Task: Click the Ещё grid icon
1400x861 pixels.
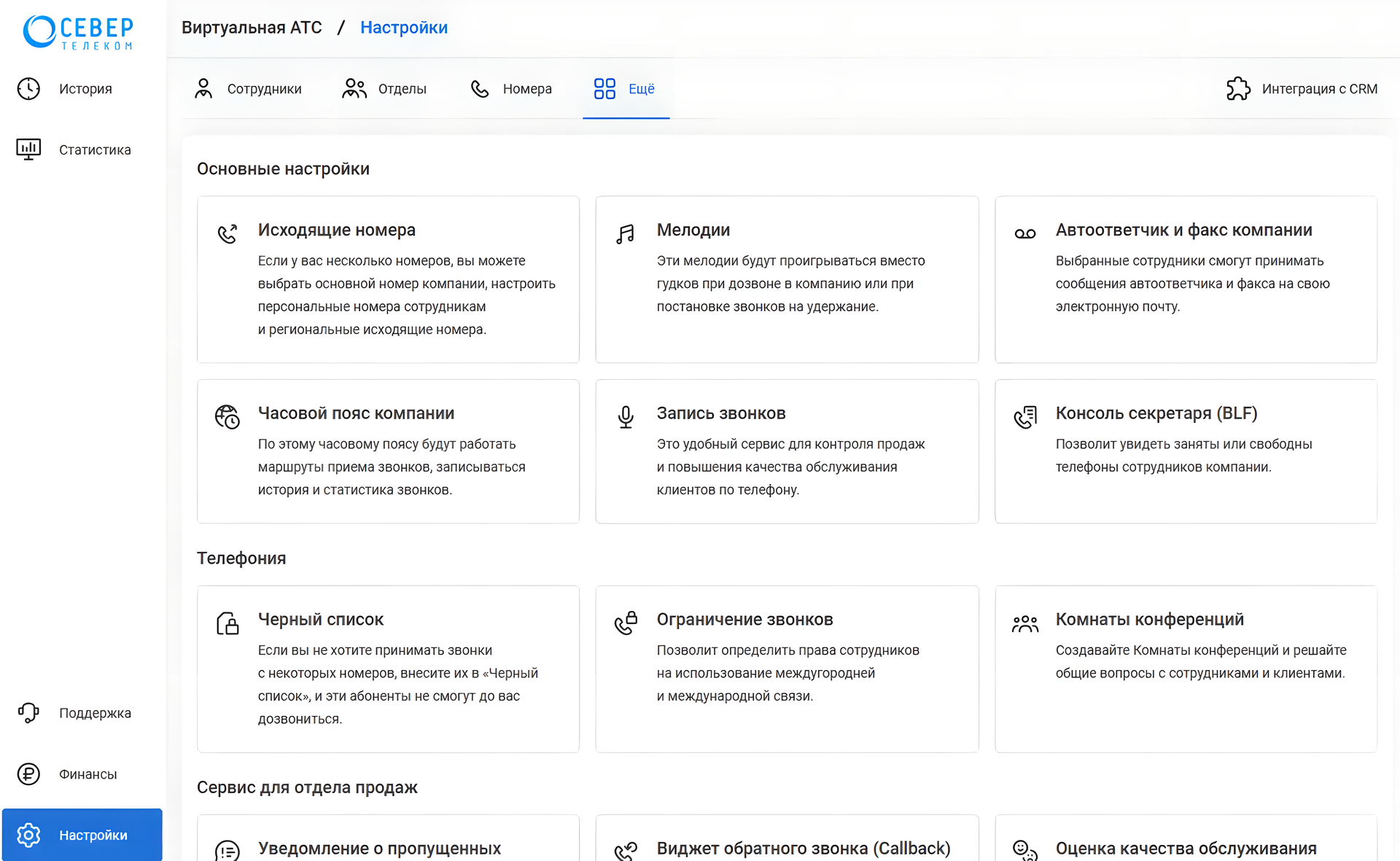Action: [604, 89]
